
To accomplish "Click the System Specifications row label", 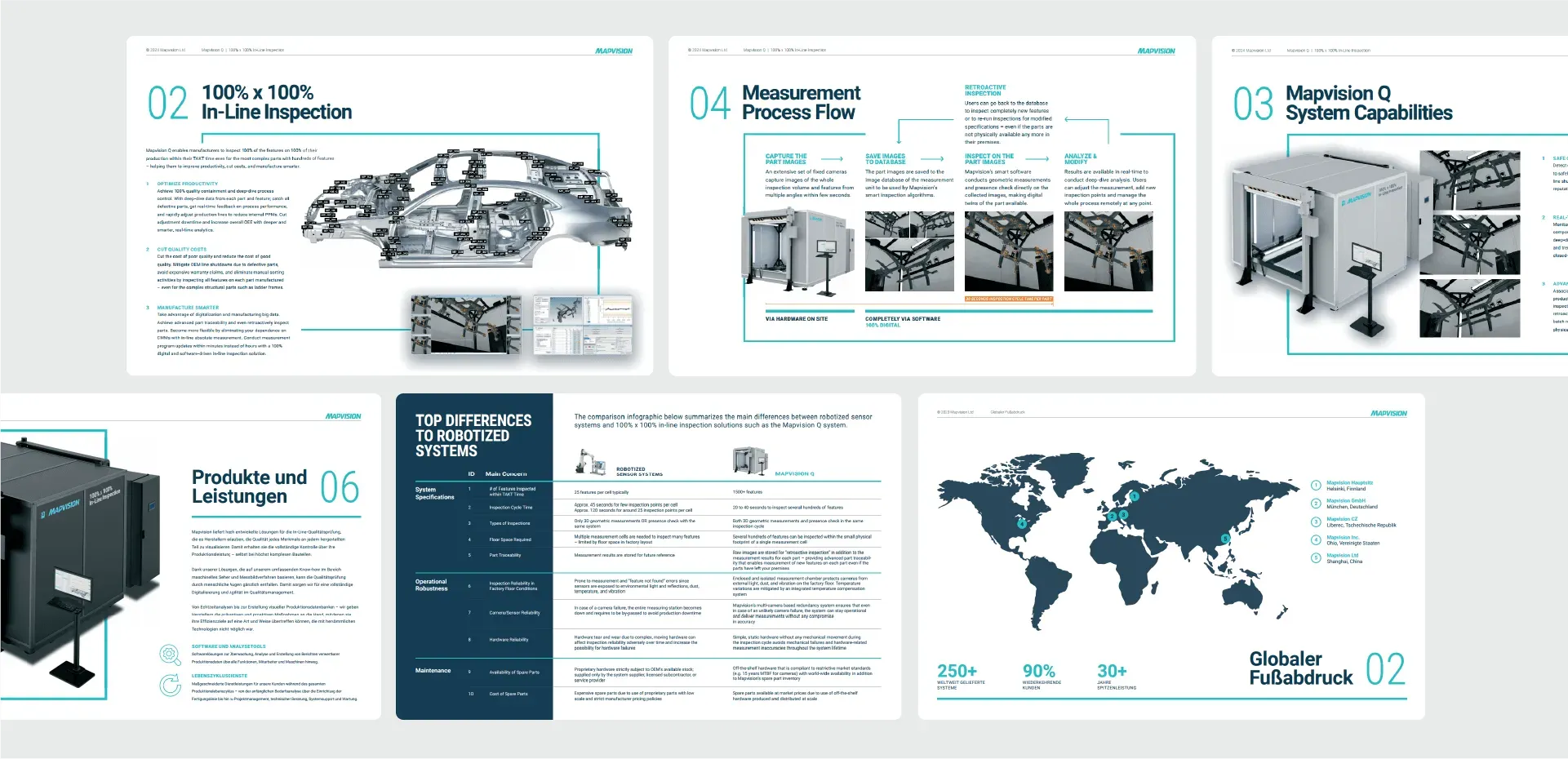I will (x=434, y=493).
